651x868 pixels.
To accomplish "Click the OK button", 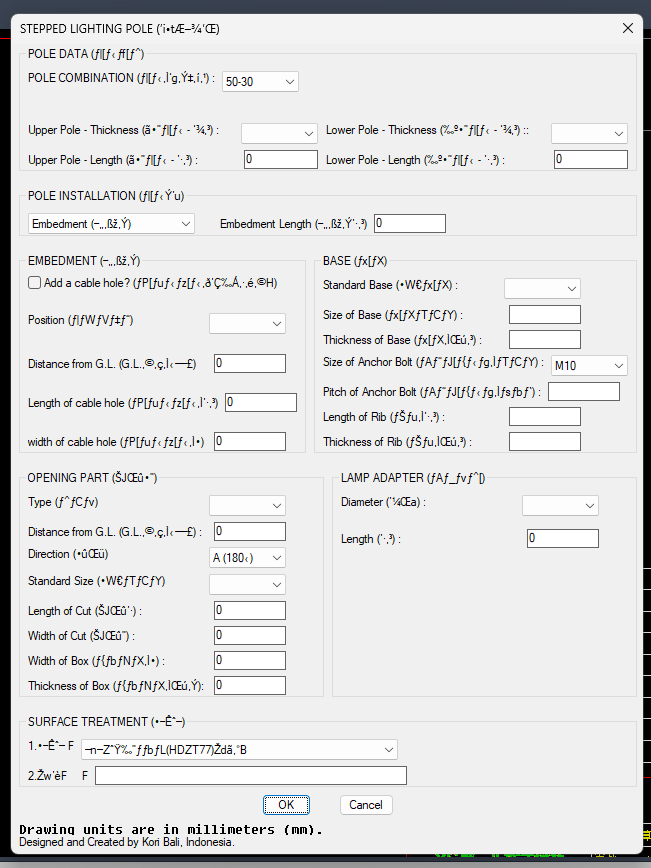I will coord(286,805).
